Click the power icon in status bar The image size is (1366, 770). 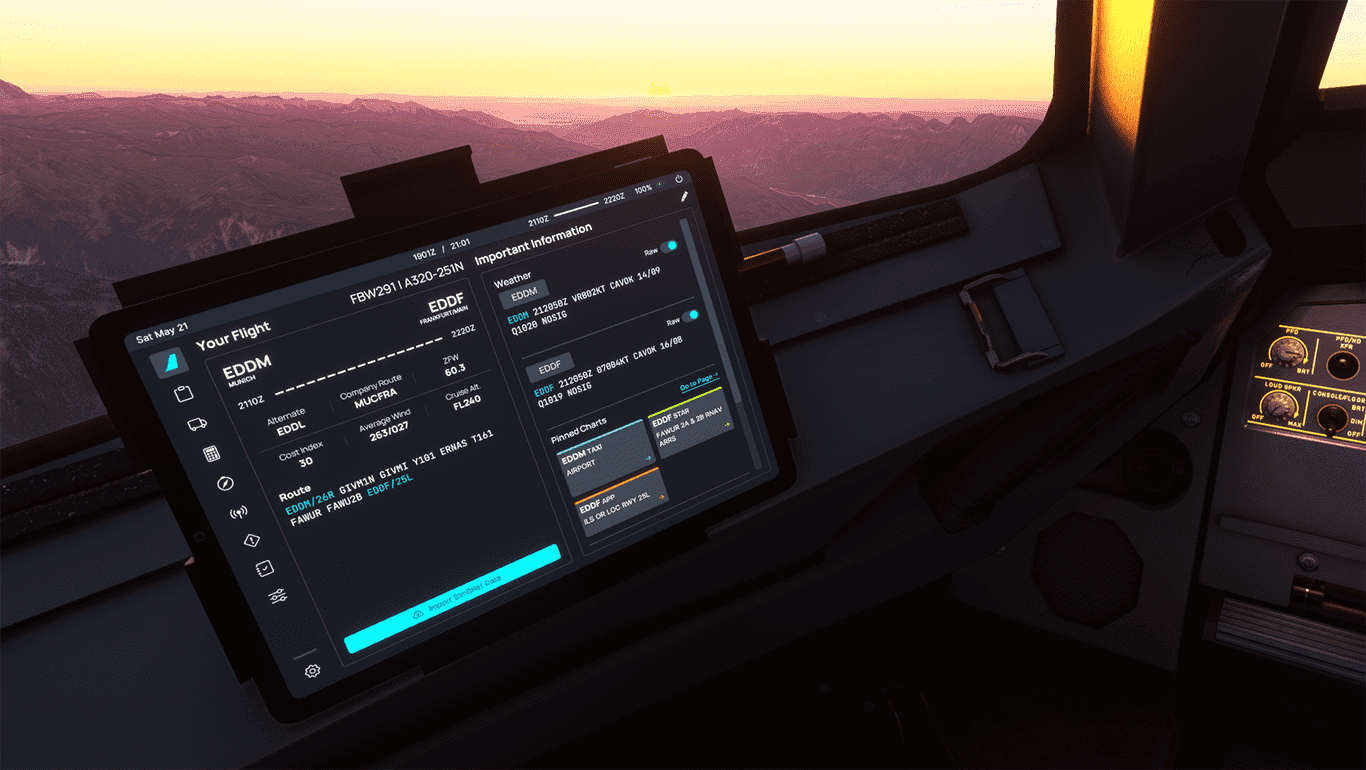point(679,179)
